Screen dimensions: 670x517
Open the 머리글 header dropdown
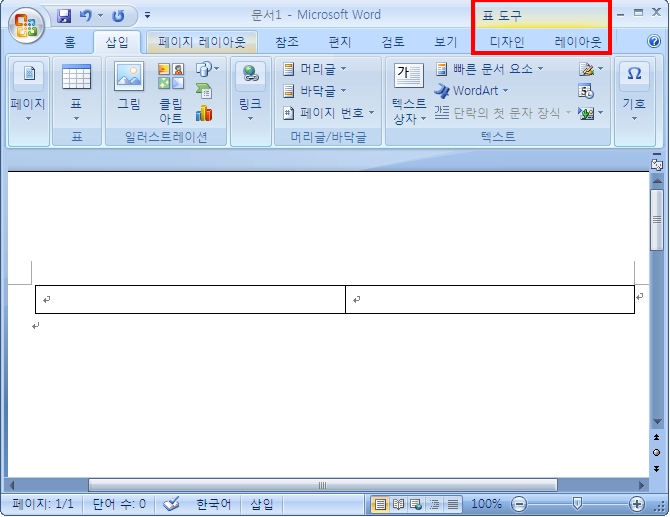(314, 69)
